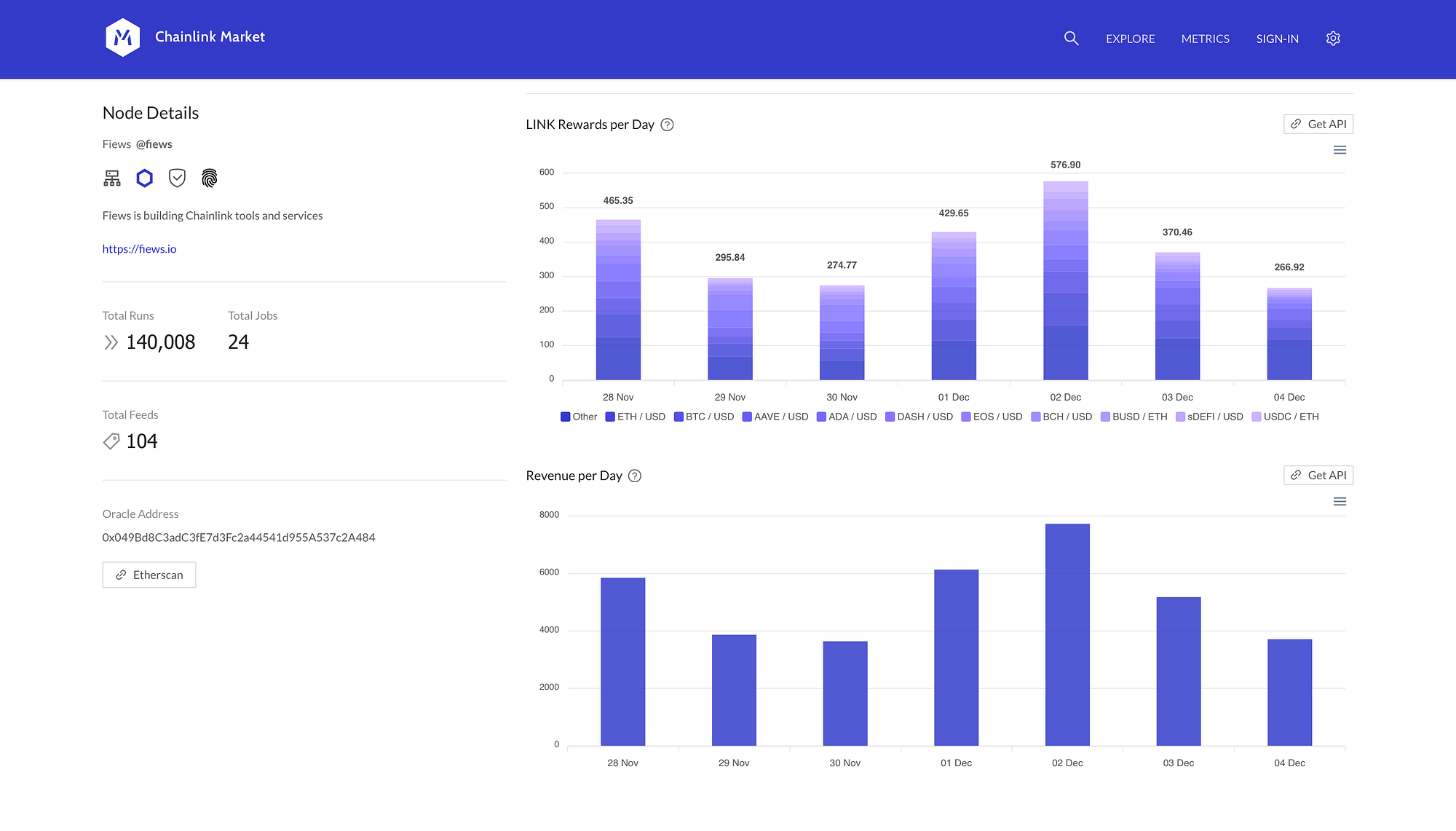Toggle the USDC / ETH legend series

click(x=1285, y=417)
